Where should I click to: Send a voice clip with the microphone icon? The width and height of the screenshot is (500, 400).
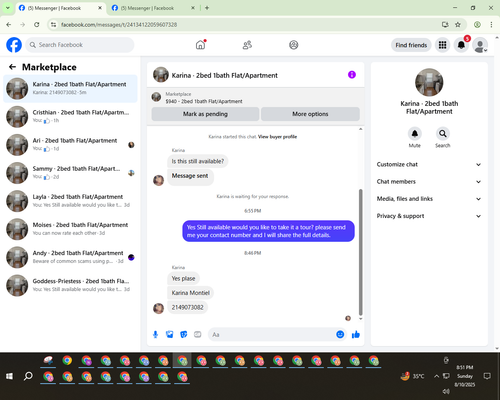(155, 334)
